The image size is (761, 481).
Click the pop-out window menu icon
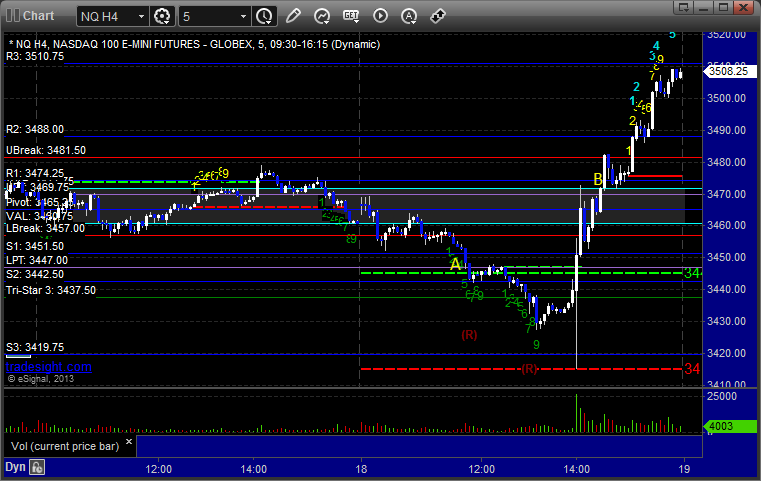click(x=684, y=7)
